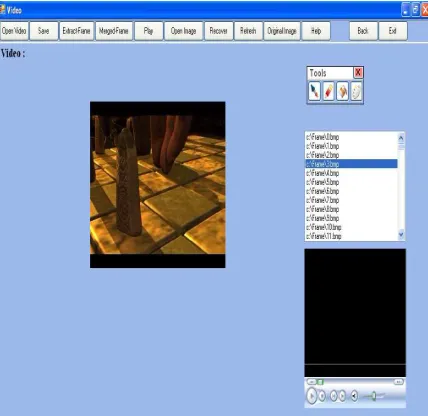Select c:\Frame\7.bmp in the frame list
The width and height of the screenshot is (428, 416).
pyautogui.click(x=351, y=200)
